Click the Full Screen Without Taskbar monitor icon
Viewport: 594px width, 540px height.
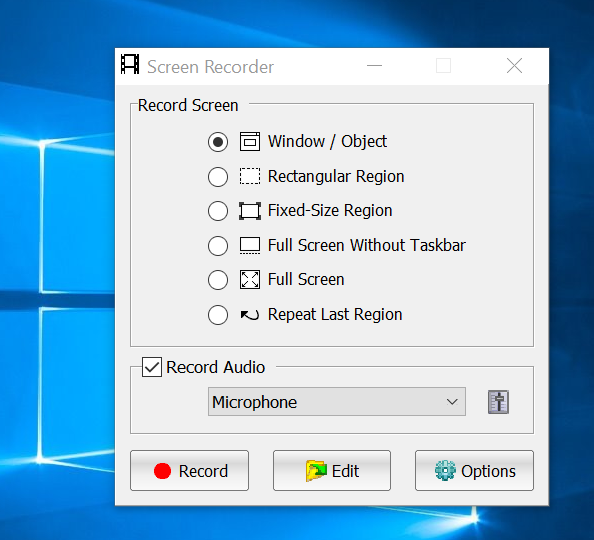pyautogui.click(x=250, y=245)
